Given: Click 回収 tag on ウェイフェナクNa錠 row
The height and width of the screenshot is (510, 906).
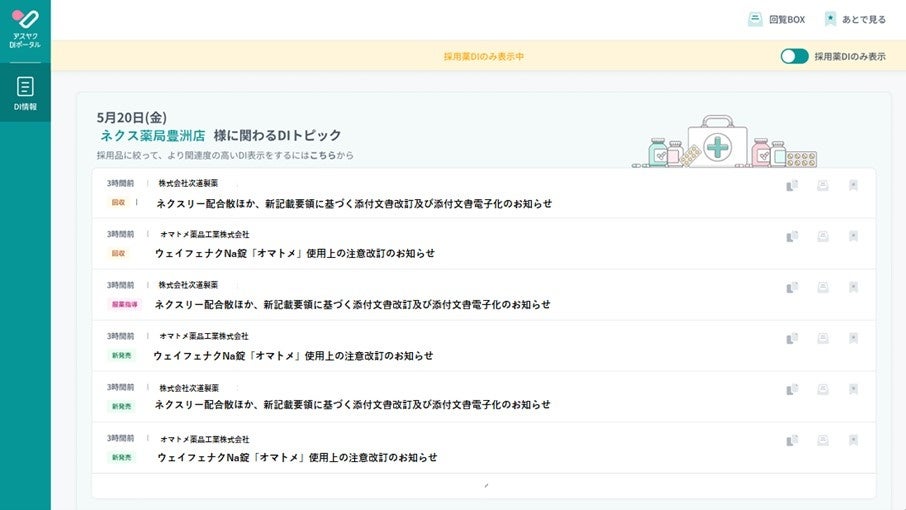Looking at the screenshot, I should pyautogui.click(x=118, y=254).
